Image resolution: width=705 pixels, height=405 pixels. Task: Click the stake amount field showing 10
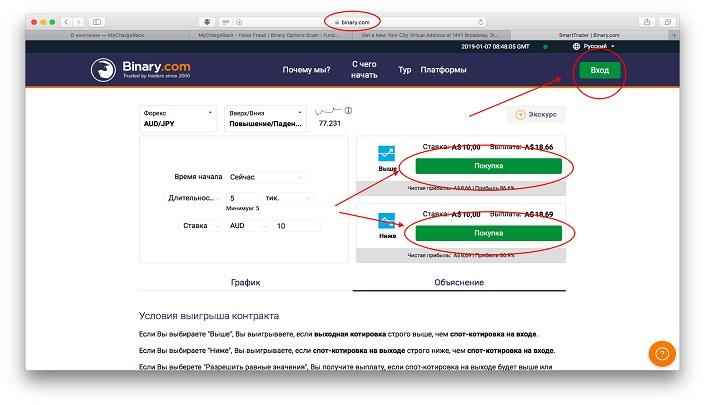296,226
